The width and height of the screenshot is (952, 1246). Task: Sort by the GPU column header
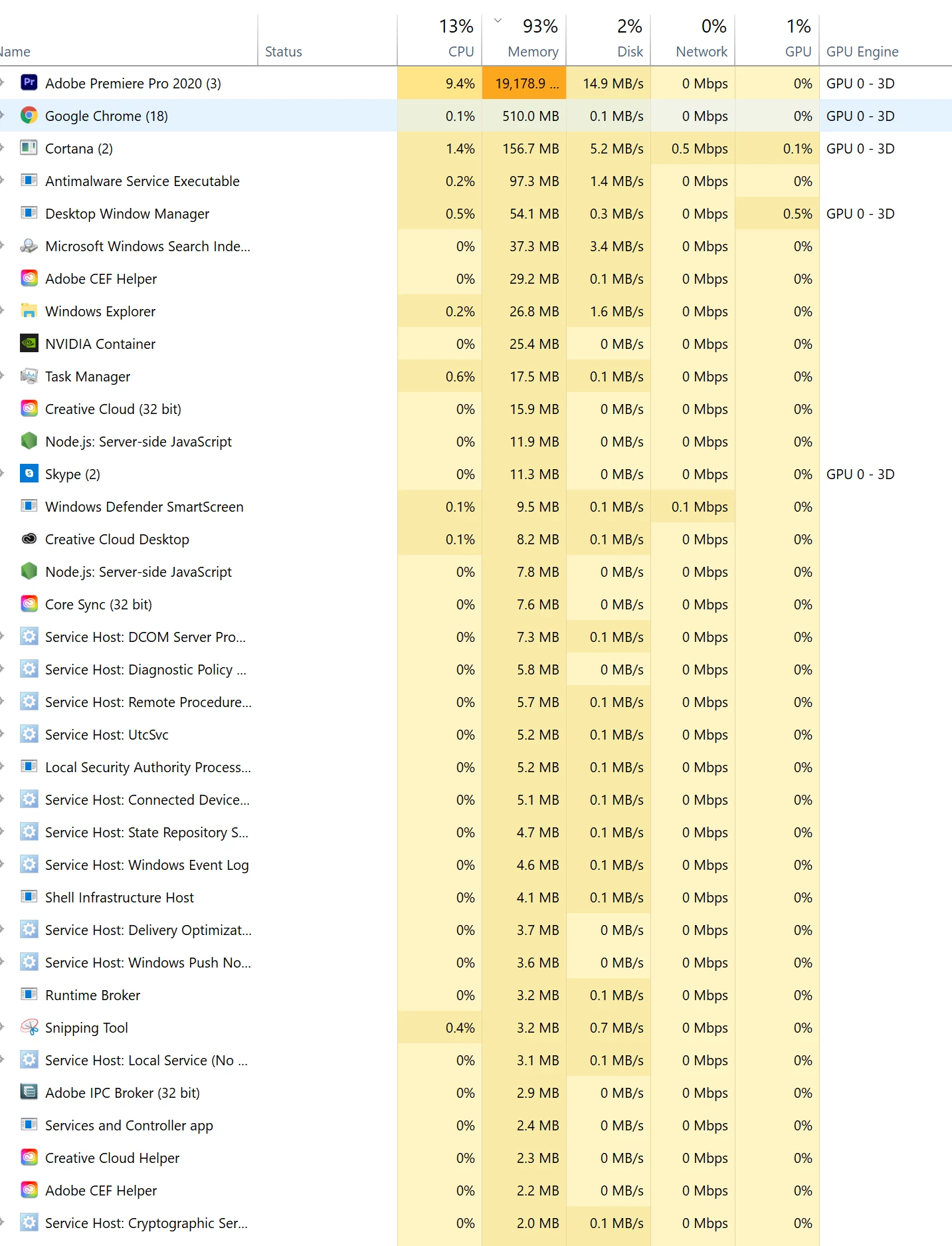[777, 41]
